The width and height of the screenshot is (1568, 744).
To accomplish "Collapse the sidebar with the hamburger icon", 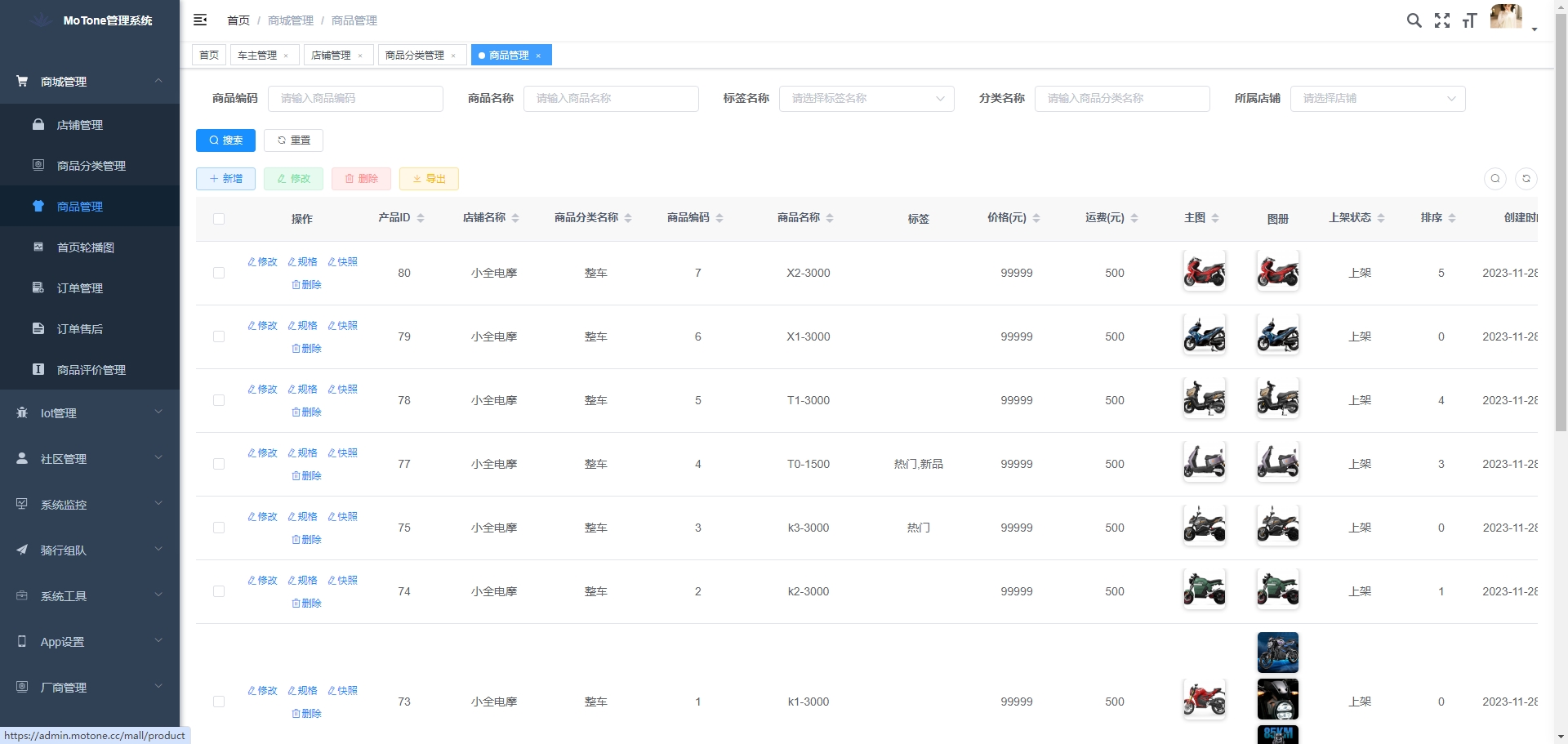I will (200, 20).
